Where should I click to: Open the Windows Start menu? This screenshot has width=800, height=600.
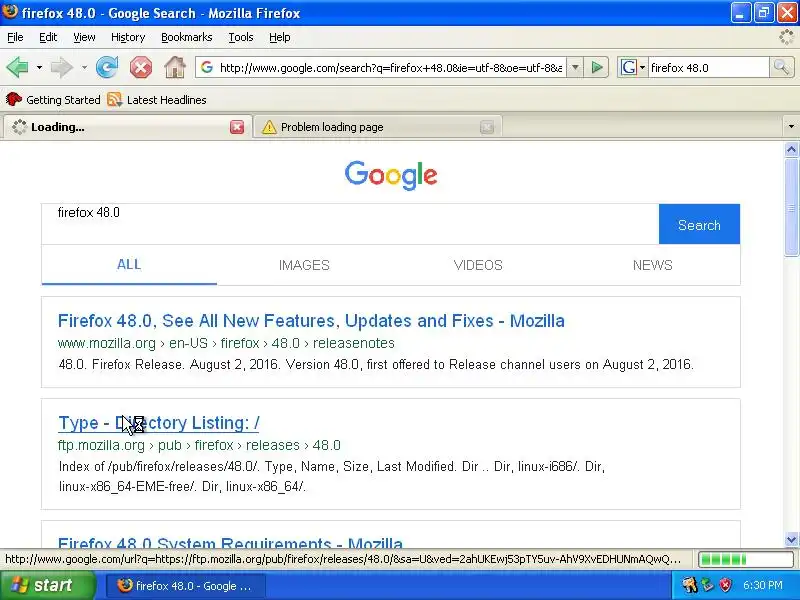point(47,585)
